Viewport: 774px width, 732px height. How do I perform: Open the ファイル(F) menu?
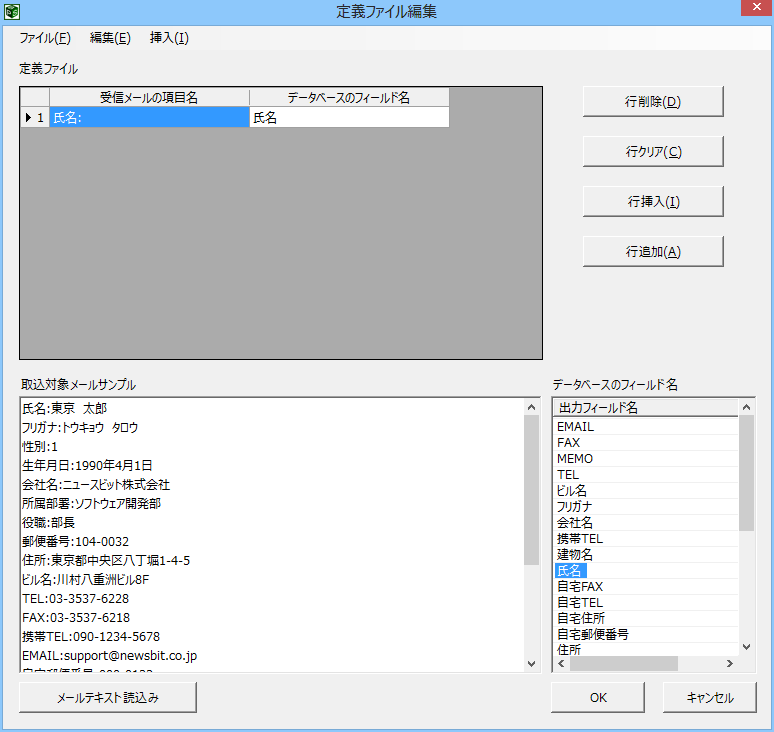point(45,38)
